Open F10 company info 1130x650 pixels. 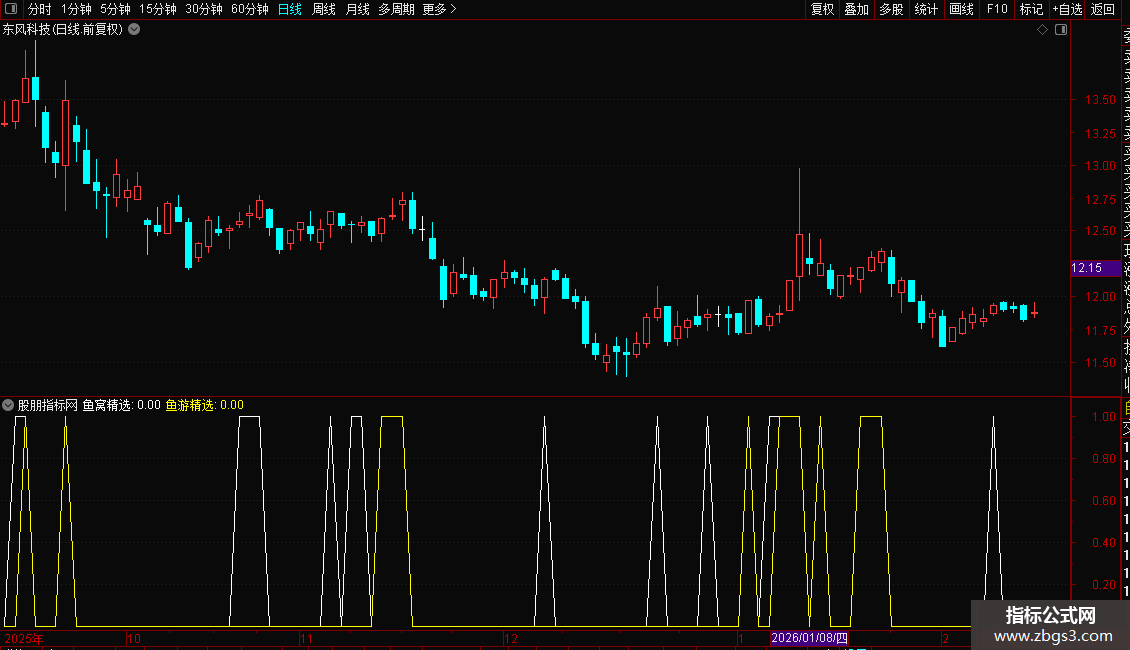[997, 9]
